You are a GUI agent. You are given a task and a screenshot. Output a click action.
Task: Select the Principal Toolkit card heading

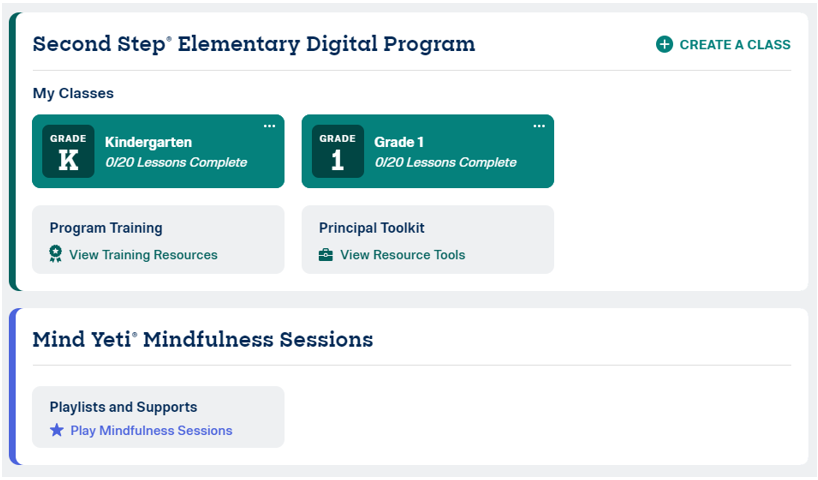[x=371, y=228]
